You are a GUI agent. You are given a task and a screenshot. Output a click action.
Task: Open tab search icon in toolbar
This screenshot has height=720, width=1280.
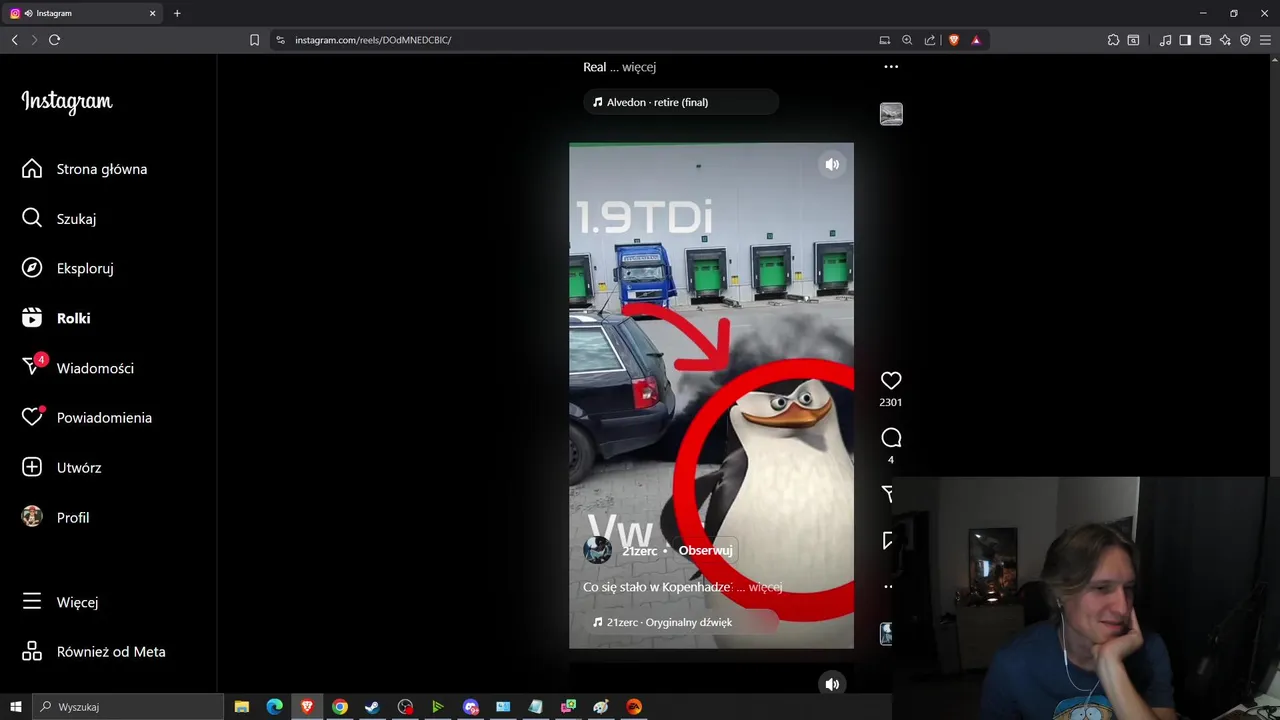pos(1133,40)
